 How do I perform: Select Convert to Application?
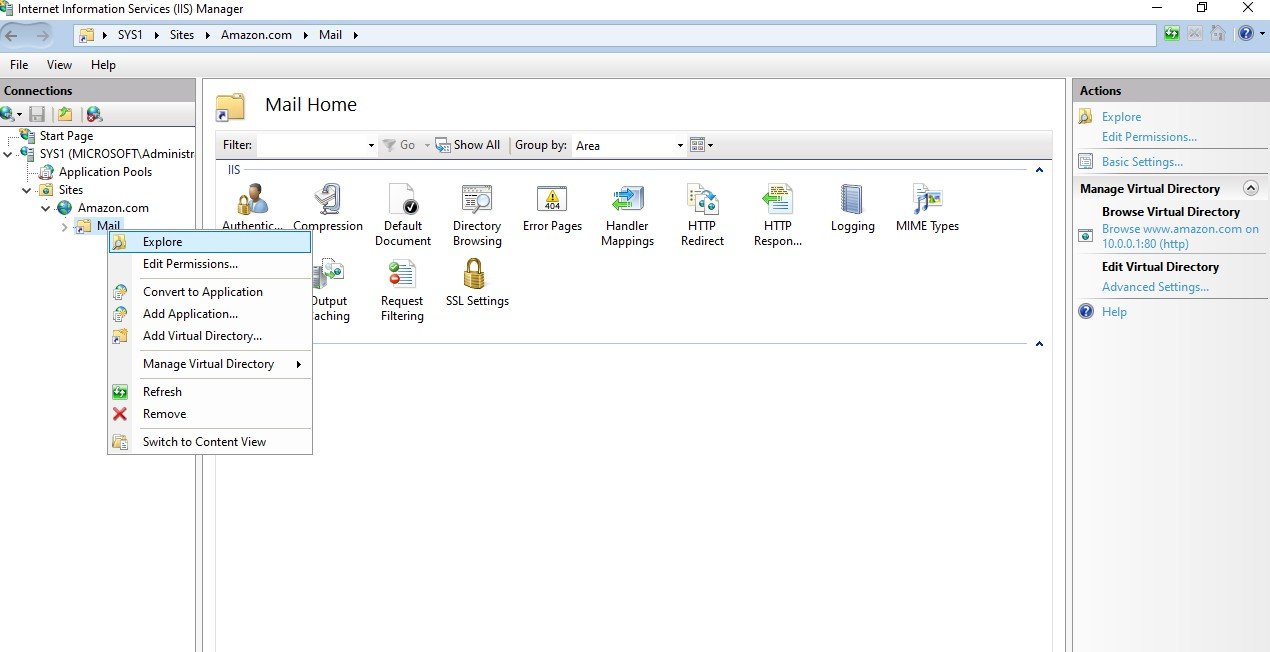pos(210,292)
